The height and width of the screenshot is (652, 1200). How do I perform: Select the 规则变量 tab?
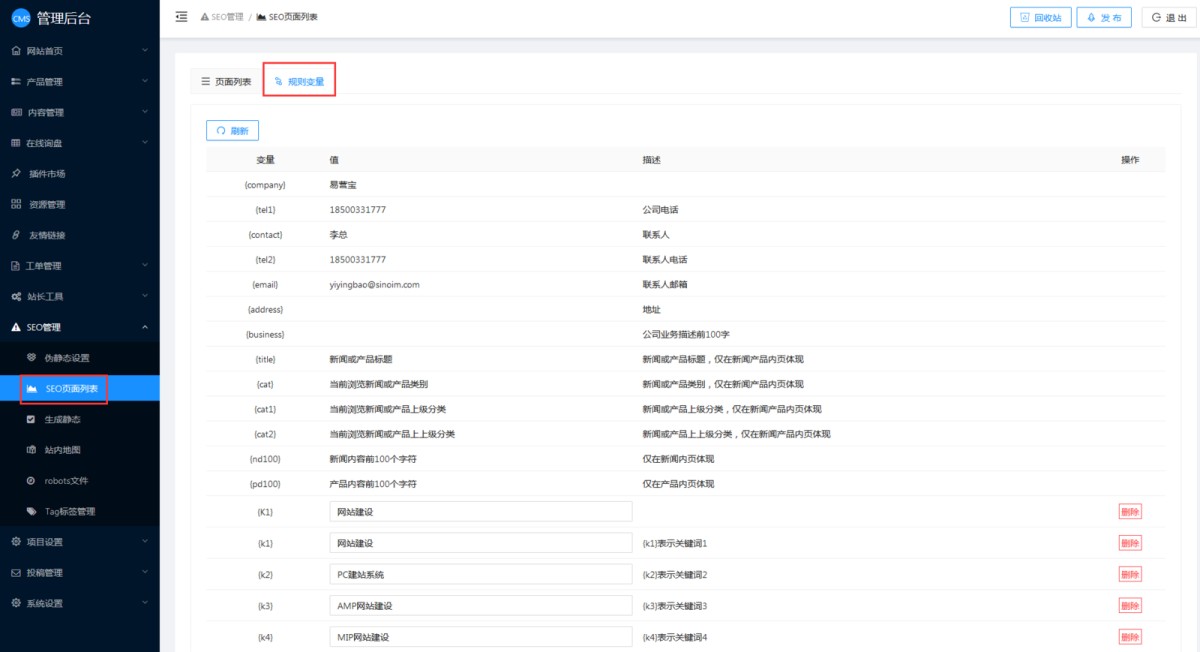[x=299, y=81]
